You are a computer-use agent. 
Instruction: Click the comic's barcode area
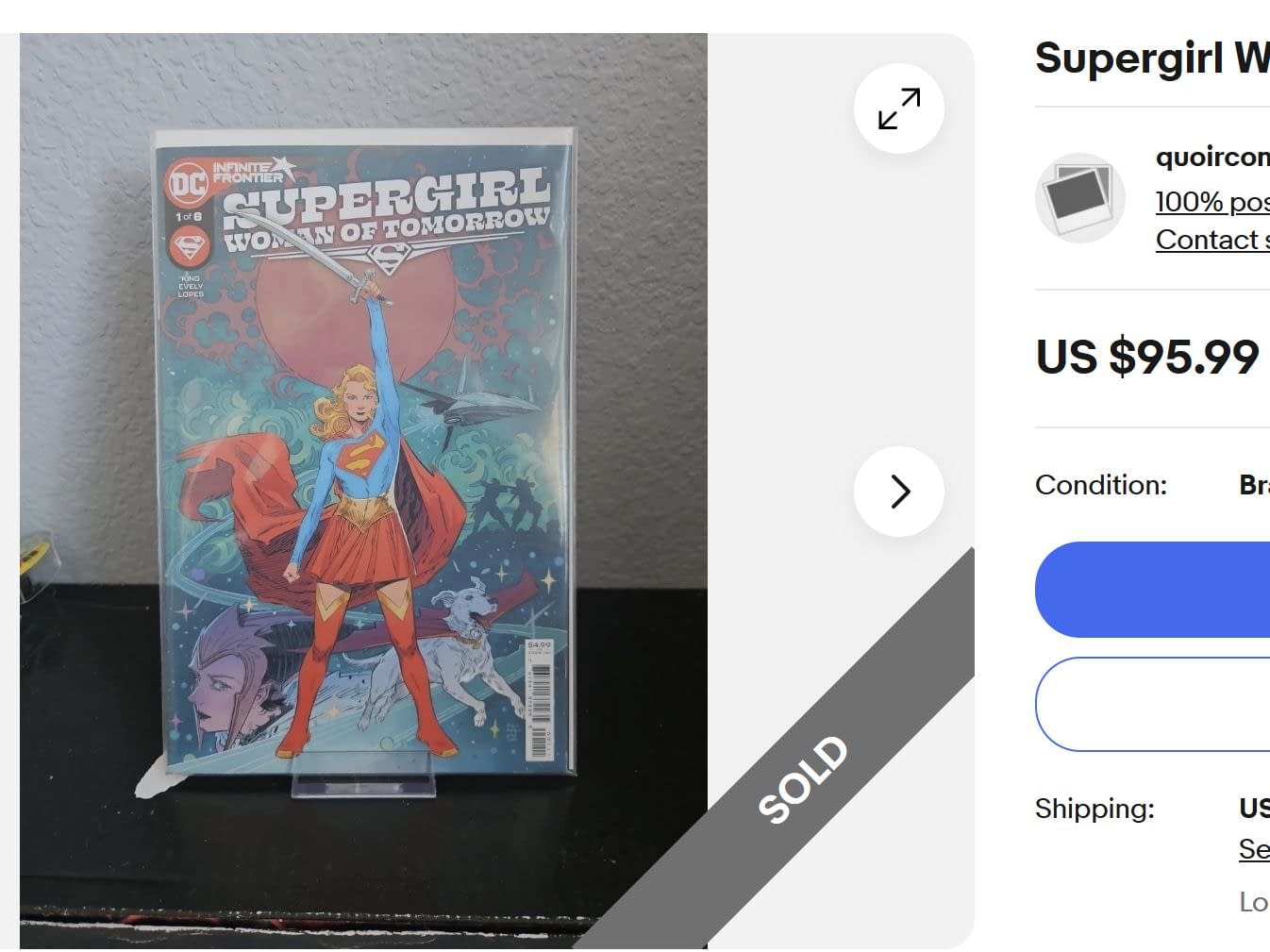tap(539, 698)
